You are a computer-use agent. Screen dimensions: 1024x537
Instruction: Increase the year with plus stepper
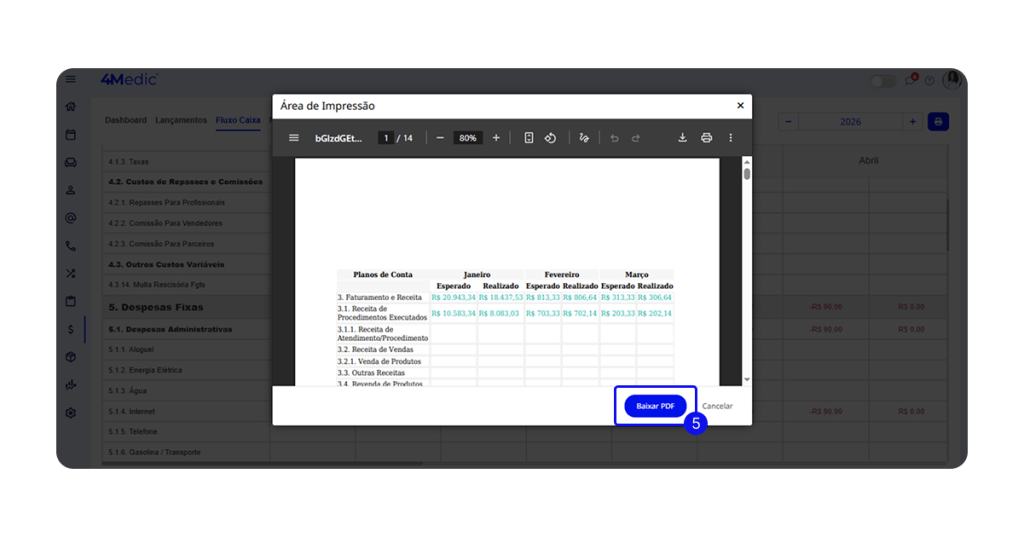[912, 122]
